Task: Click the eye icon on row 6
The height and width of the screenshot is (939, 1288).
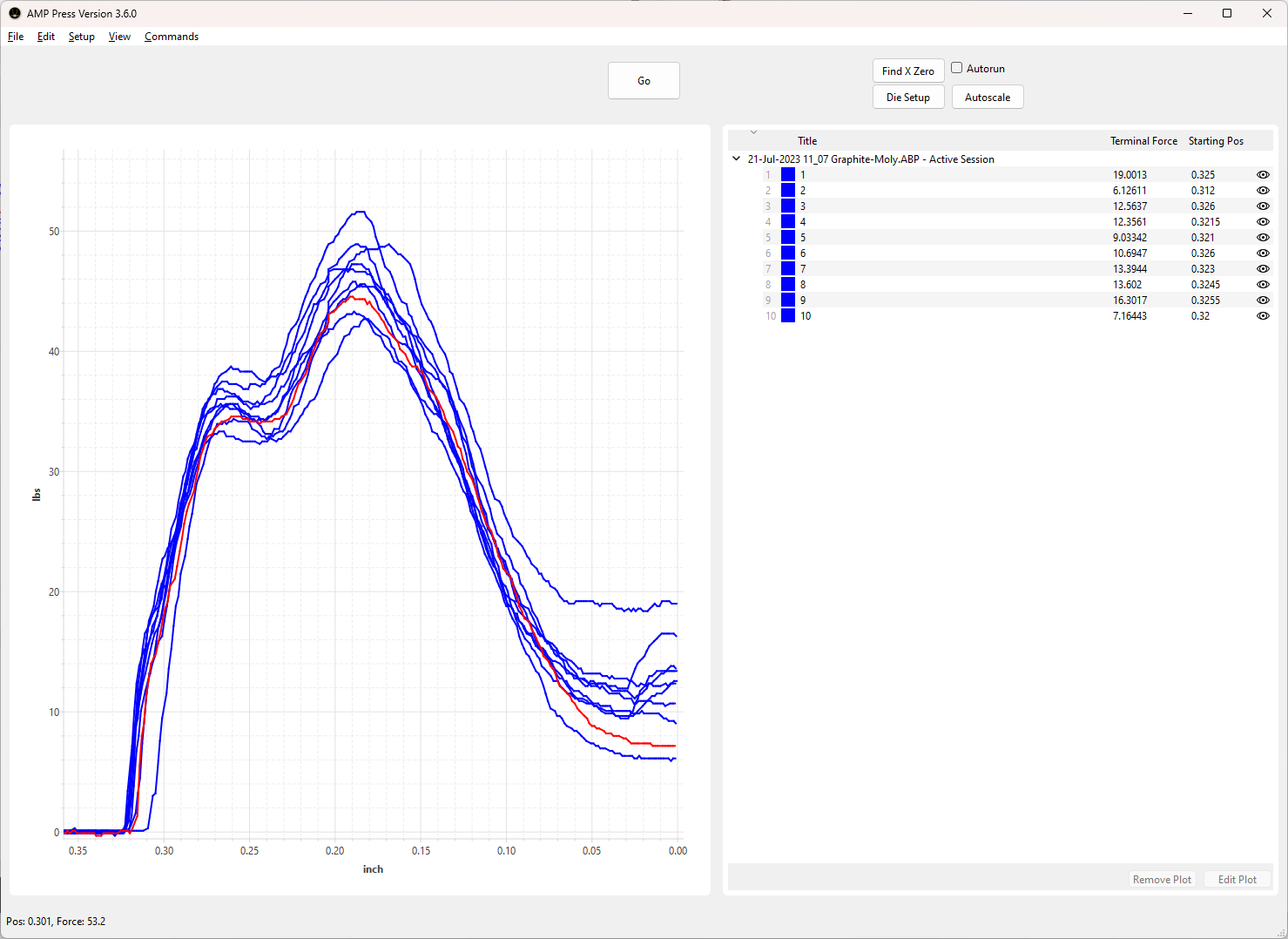Action: [1263, 253]
